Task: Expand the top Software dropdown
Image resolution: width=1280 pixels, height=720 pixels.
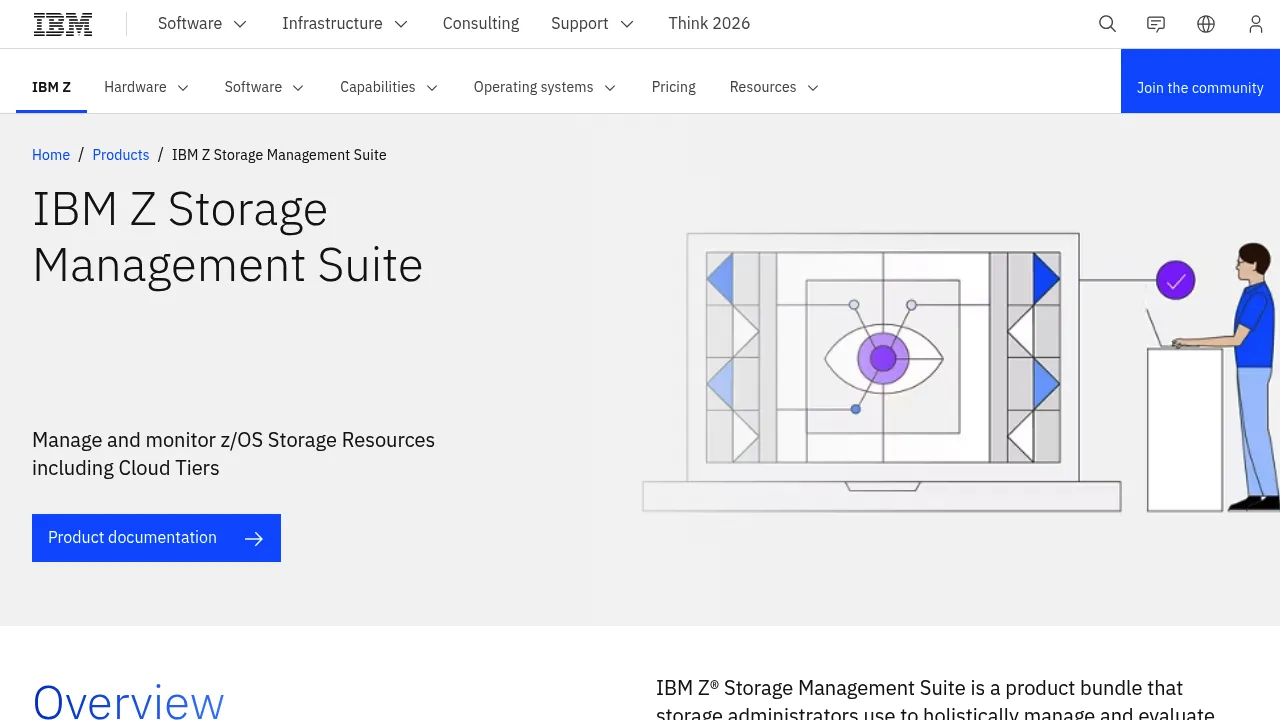Action: click(x=203, y=24)
